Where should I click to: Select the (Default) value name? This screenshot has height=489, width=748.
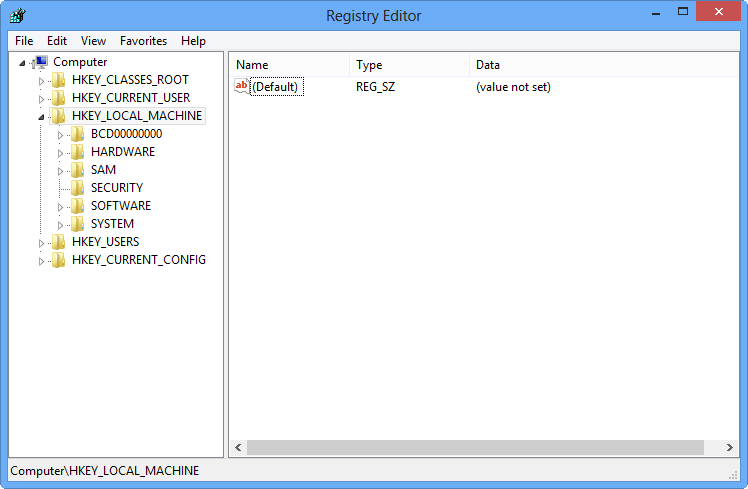tap(277, 87)
